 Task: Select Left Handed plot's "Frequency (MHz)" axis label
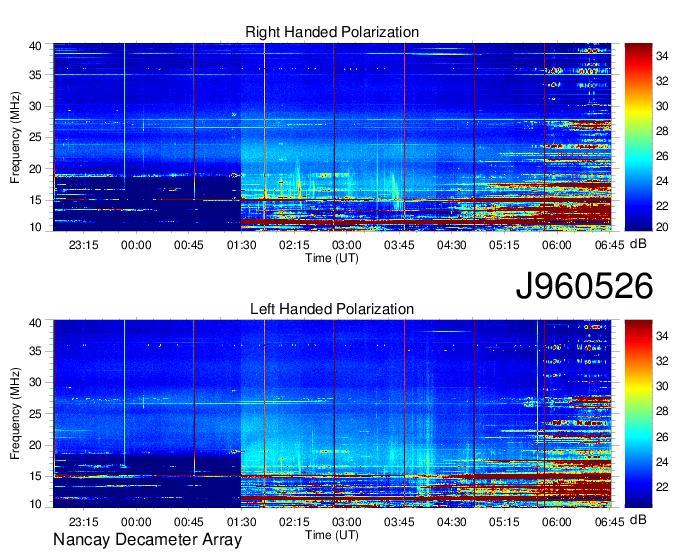15,414
